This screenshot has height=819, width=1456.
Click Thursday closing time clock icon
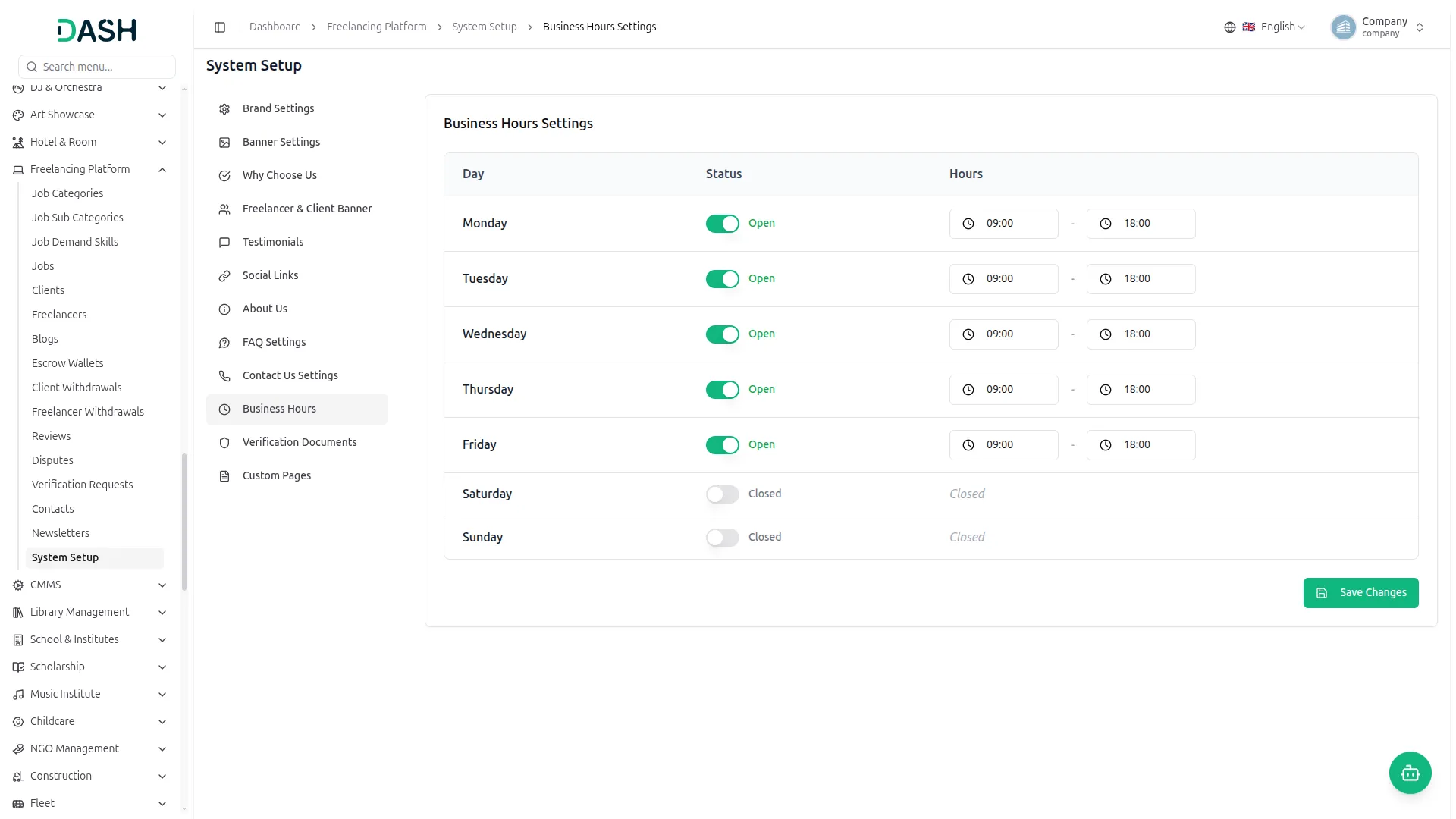1106,390
